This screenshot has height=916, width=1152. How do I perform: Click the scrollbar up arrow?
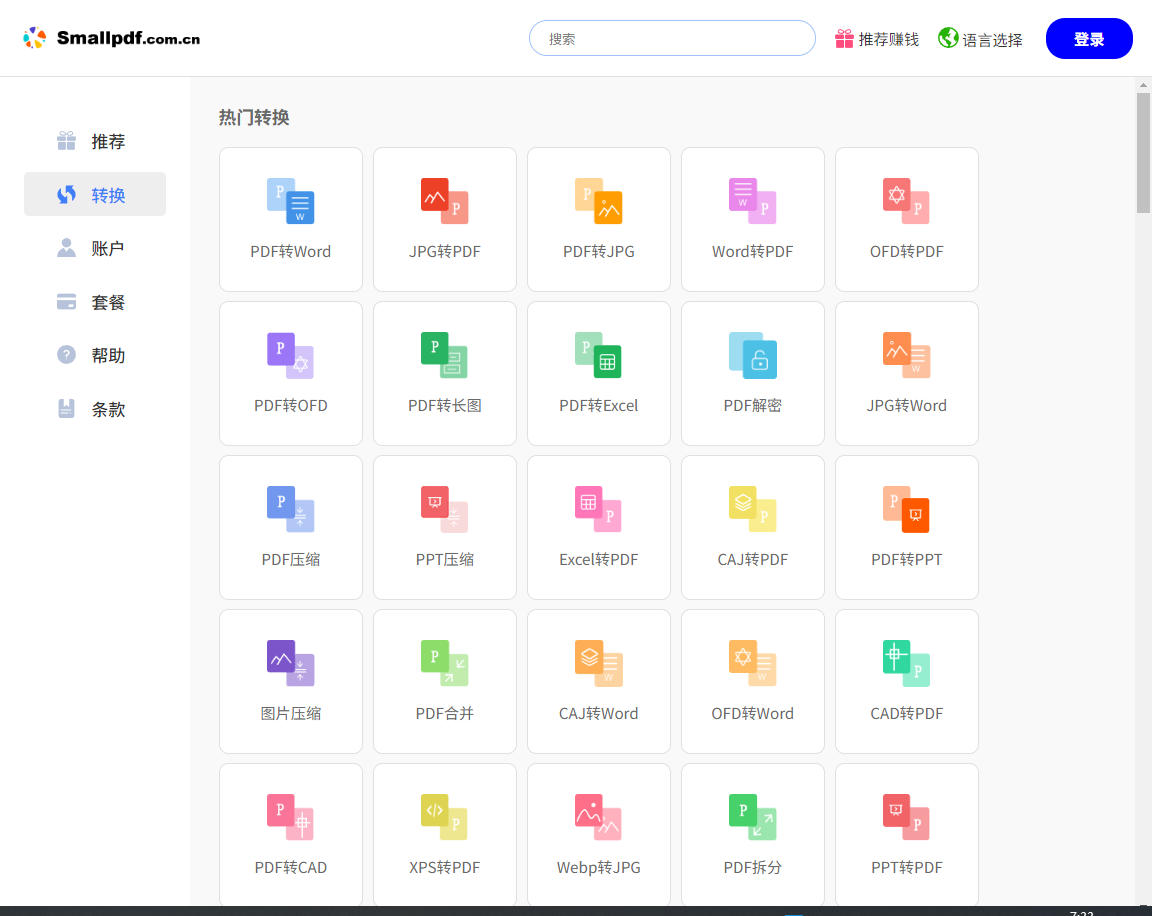click(x=1143, y=85)
